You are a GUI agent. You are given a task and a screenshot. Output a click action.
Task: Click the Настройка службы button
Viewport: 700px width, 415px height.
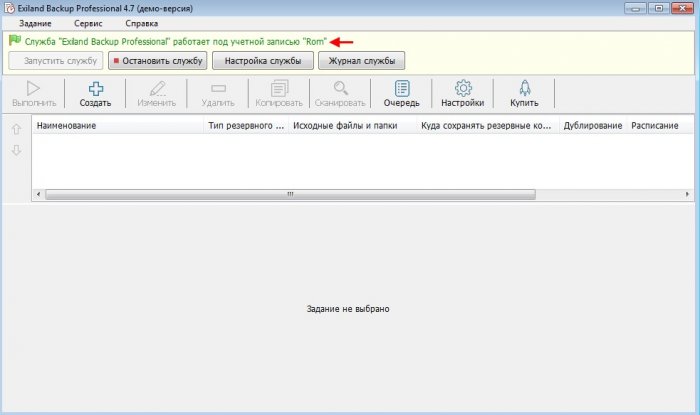262,61
